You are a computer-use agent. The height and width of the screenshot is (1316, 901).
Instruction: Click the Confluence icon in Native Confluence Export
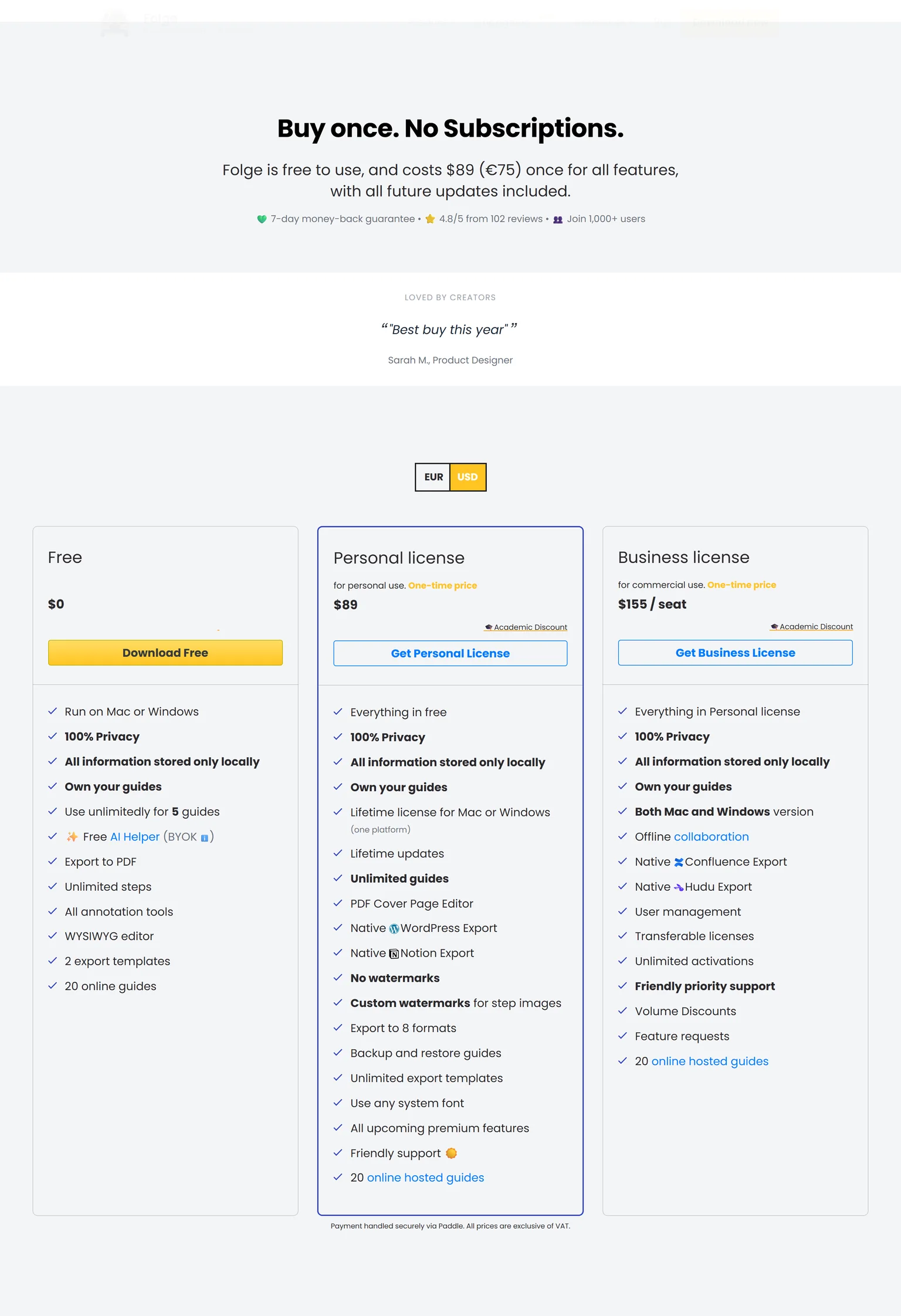(x=679, y=862)
